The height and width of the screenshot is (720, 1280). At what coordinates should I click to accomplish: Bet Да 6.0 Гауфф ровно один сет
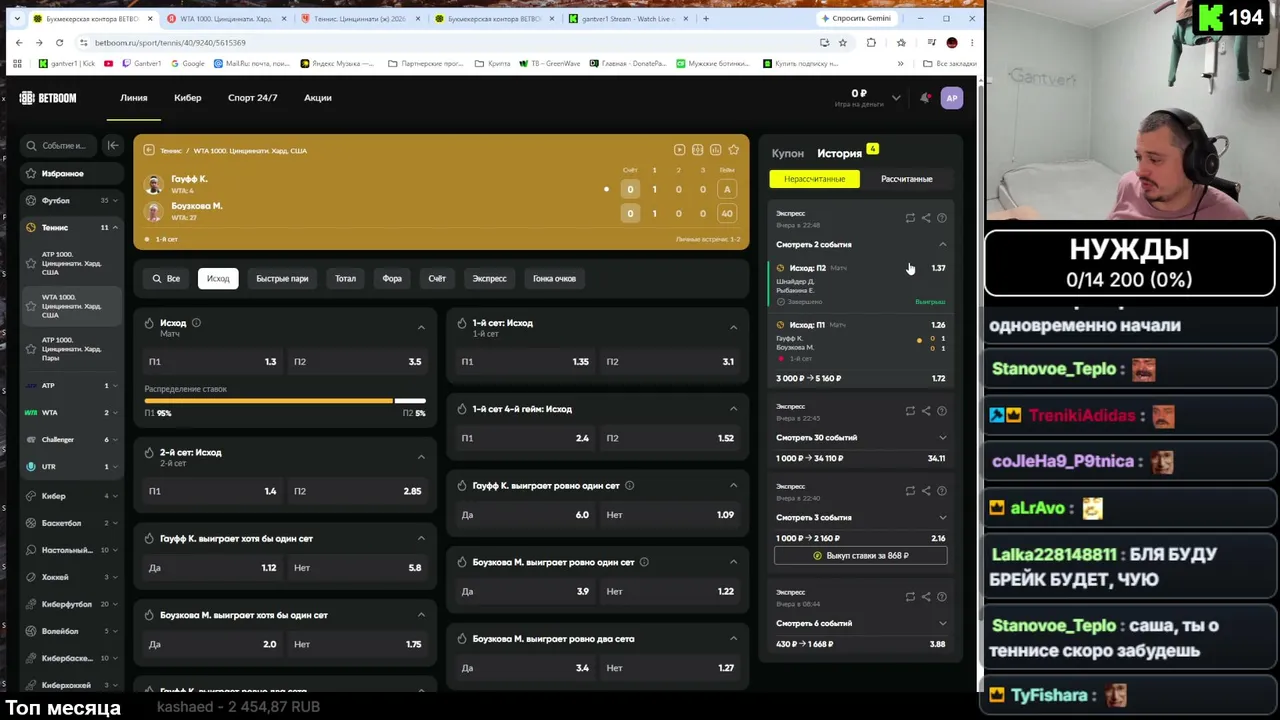tap(525, 515)
